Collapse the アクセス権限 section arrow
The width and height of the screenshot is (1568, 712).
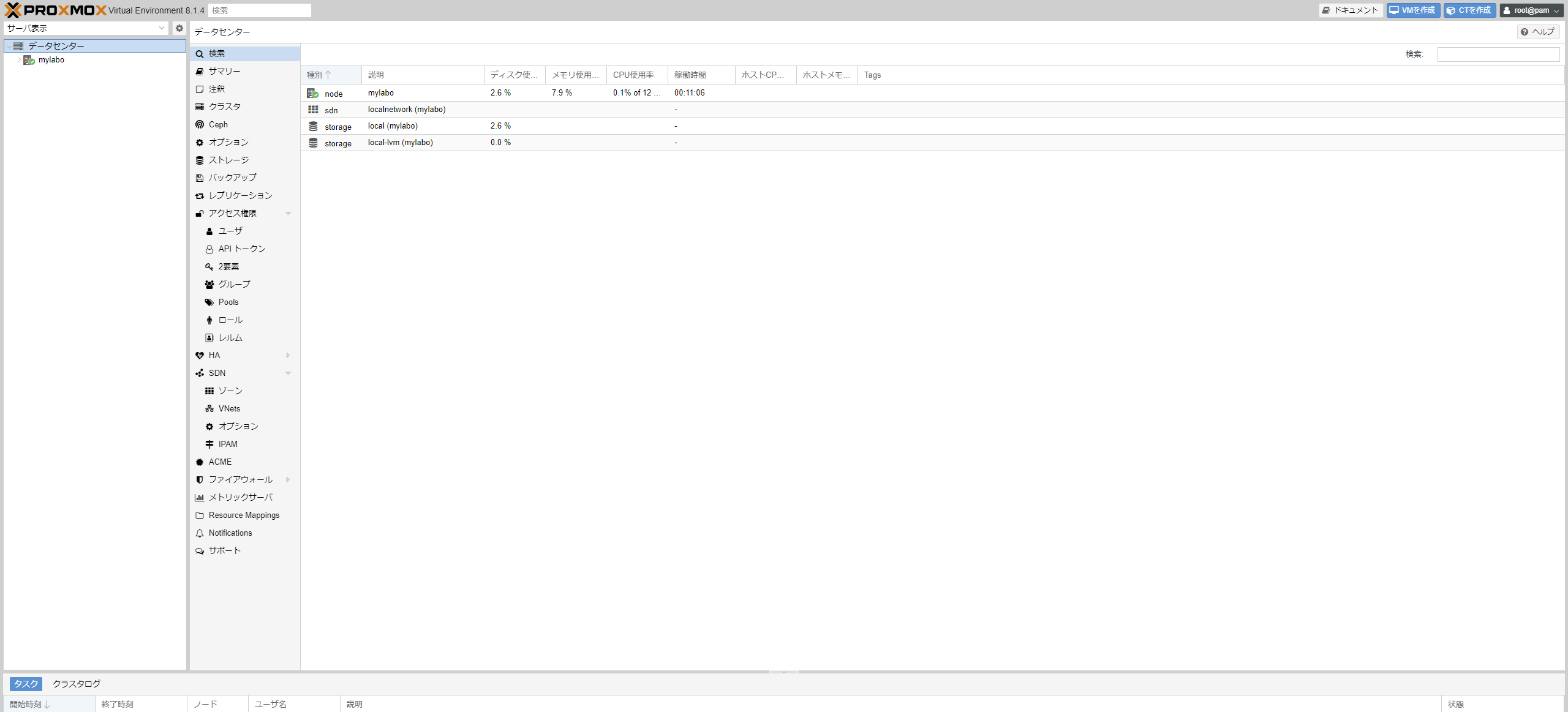(288, 213)
